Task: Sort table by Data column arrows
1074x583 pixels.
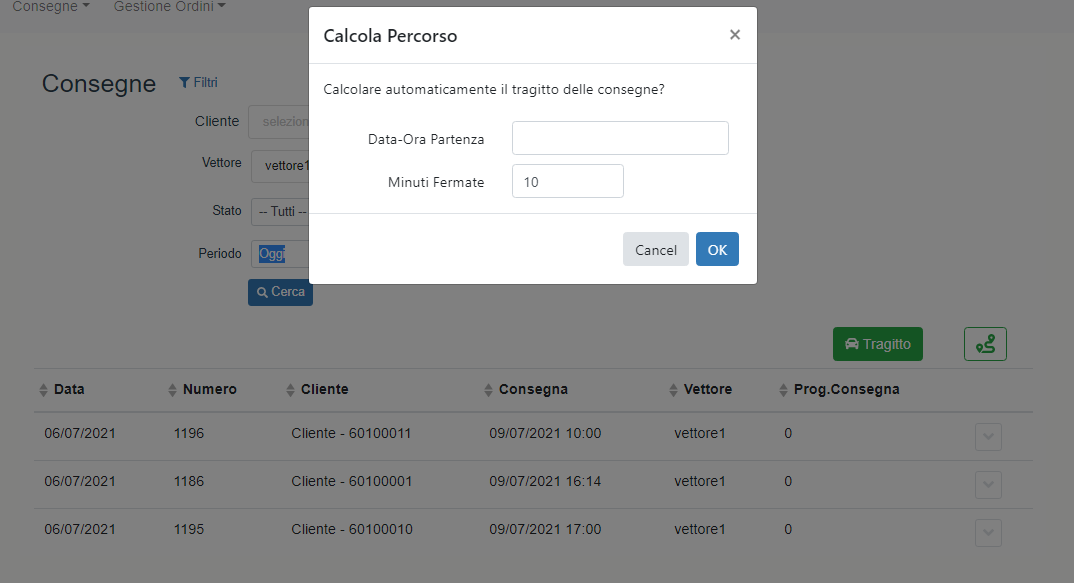Action: pyautogui.click(x=43, y=390)
